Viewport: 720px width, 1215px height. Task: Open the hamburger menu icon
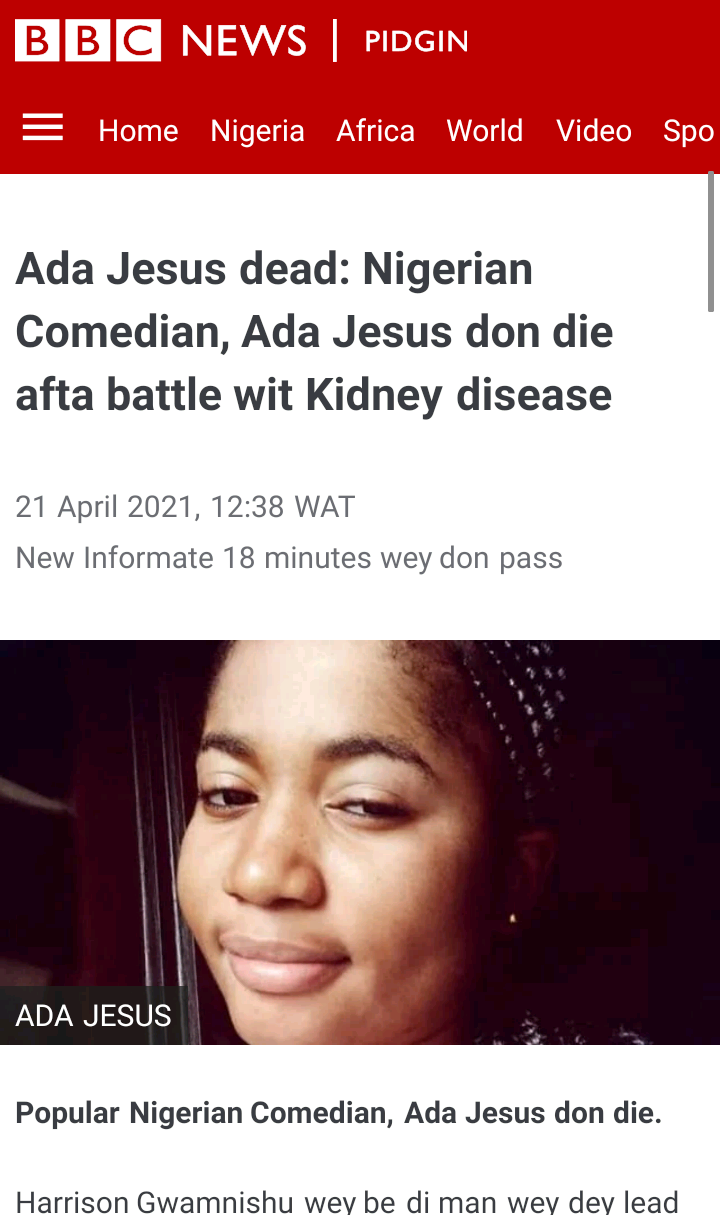43,128
